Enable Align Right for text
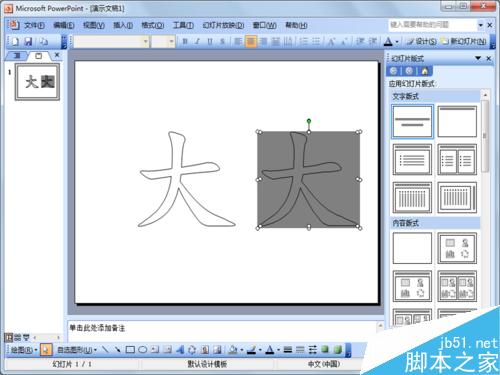 pyautogui.click(x=264, y=42)
